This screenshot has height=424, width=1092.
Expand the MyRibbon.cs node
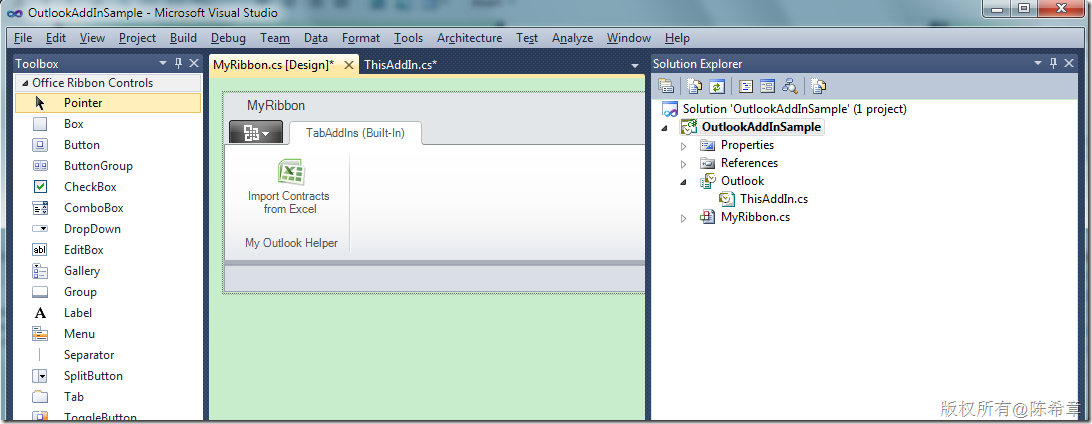coord(683,218)
